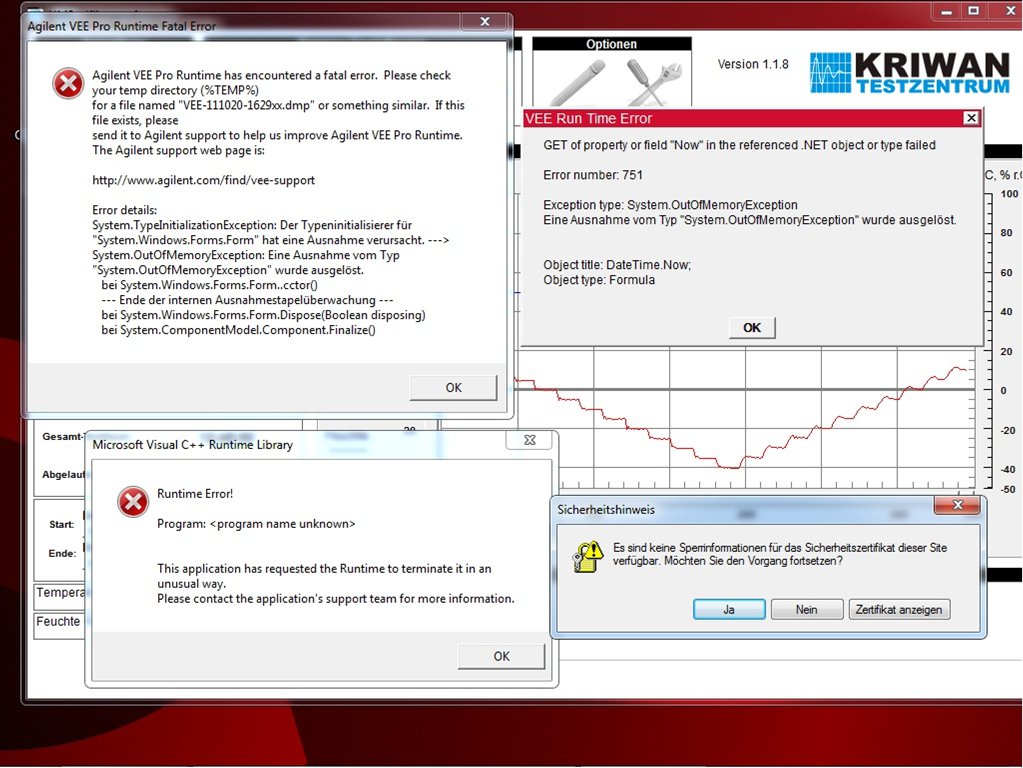Viewport: 1023px width, 768px height.
Task: Click the Microsoft Visual C++ Runtime Library title bar
Action: pyautogui.click(x=300, y=444)
